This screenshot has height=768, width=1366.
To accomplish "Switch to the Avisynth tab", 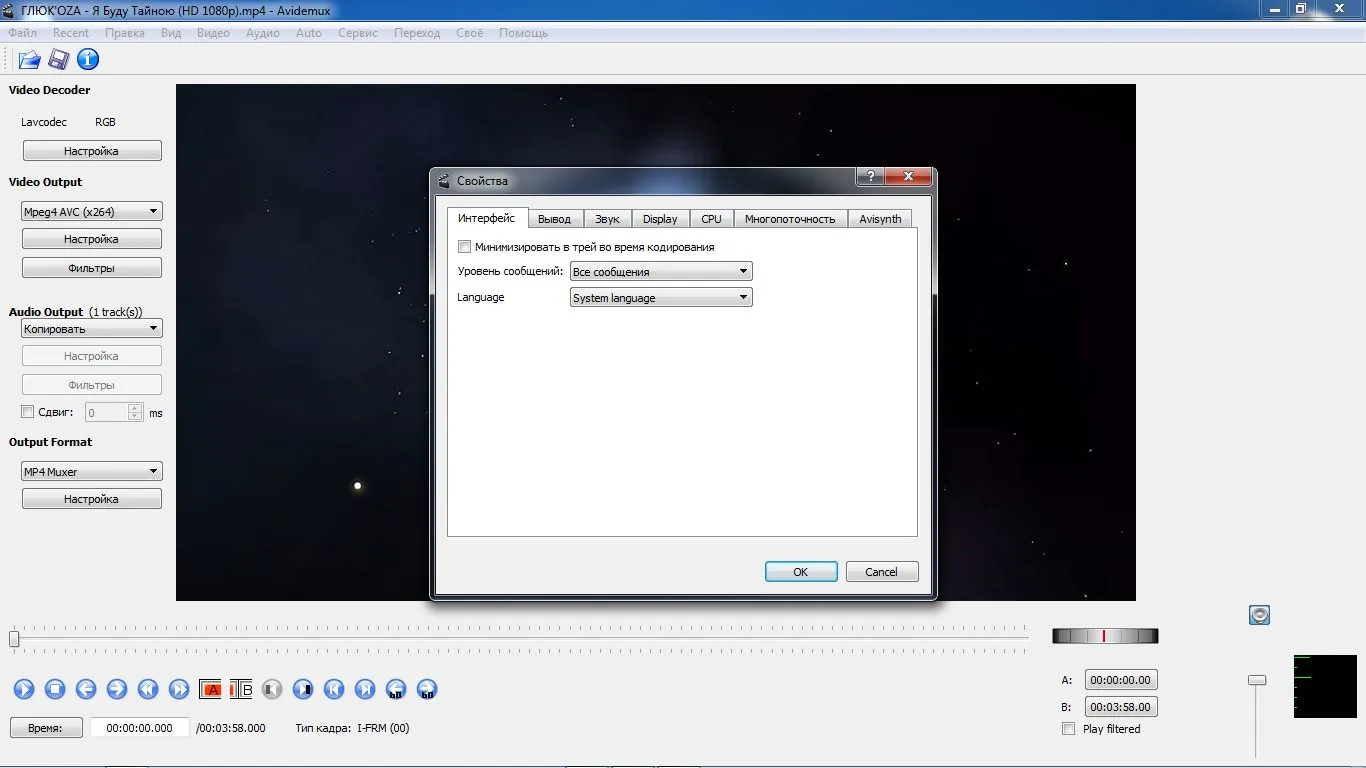I will point(880,219).
